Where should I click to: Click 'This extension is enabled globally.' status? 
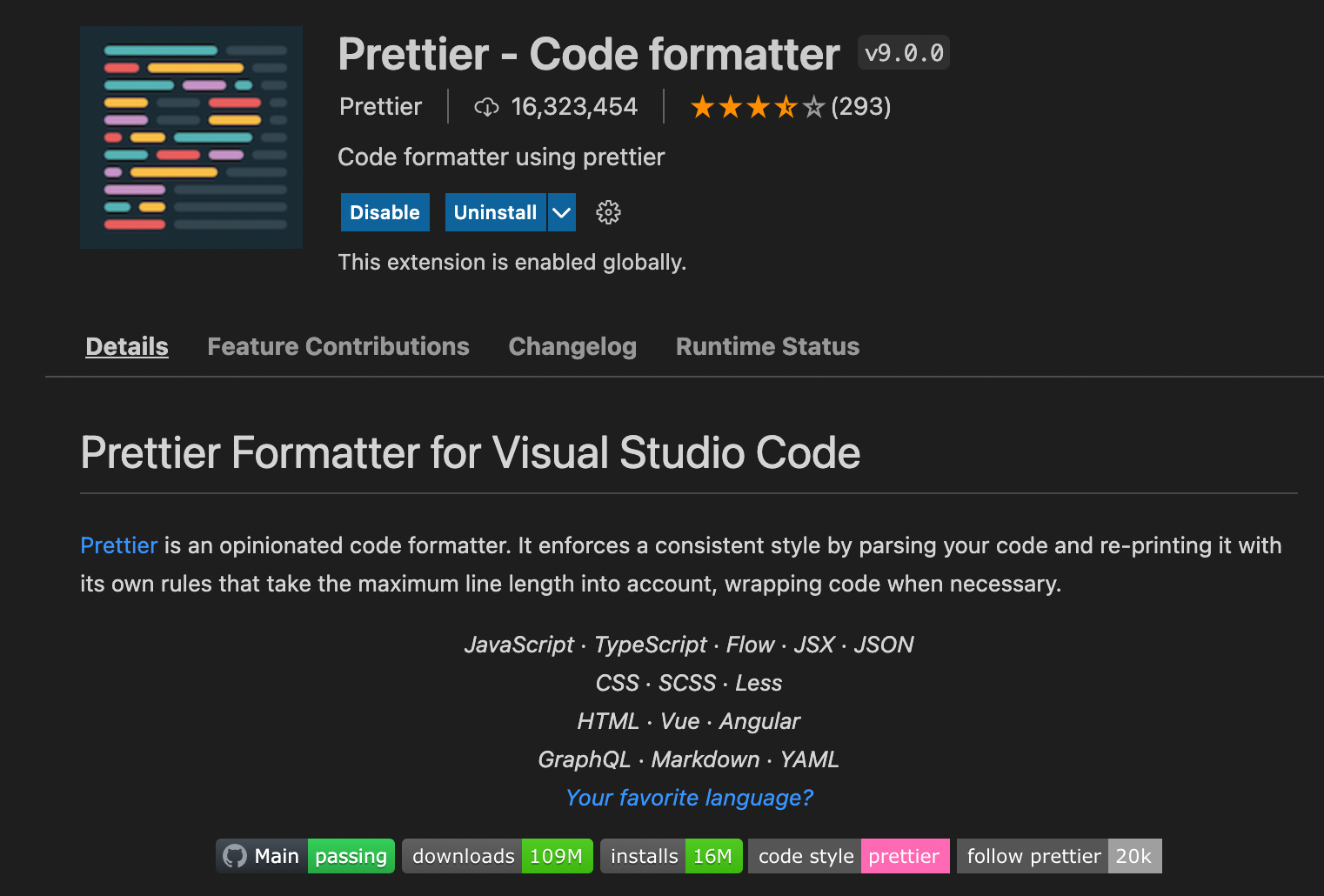[512, 262]
